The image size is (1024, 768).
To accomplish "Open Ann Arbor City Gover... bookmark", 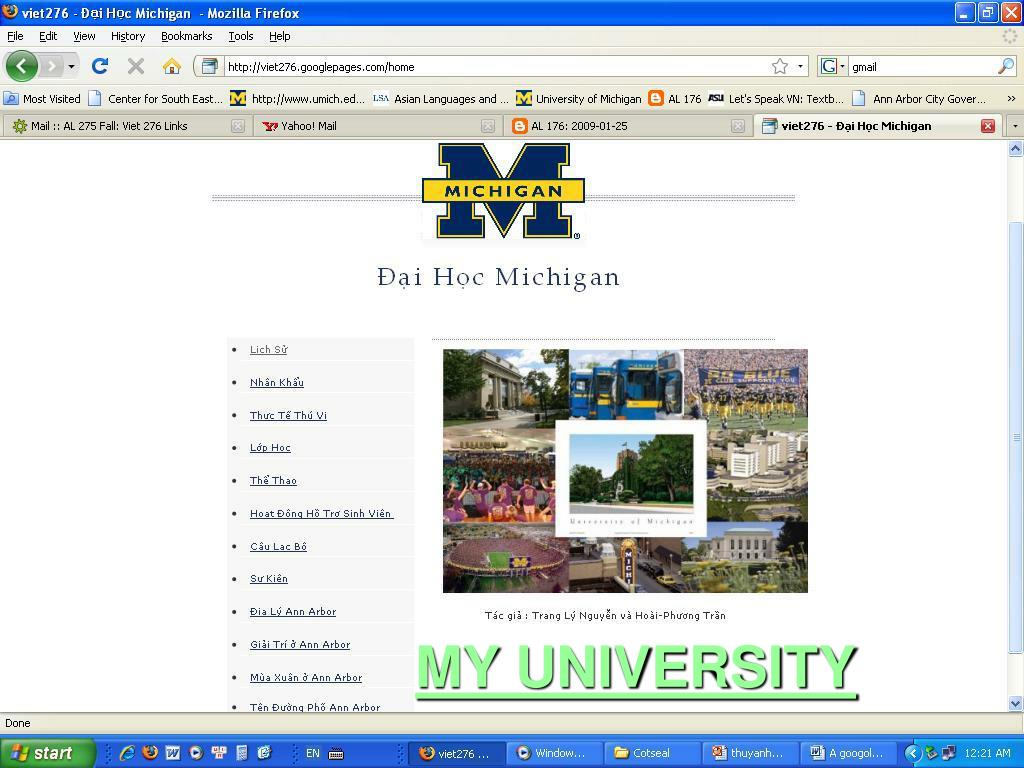I will (920, 99).
